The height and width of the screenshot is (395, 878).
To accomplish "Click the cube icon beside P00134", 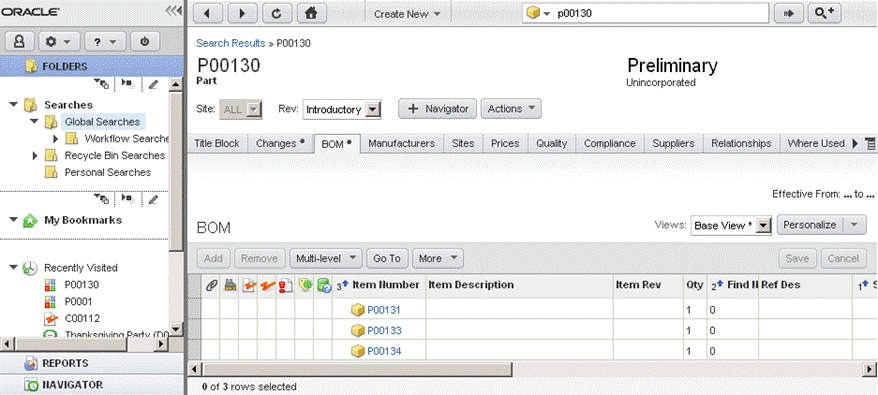I will click(358, 351).
